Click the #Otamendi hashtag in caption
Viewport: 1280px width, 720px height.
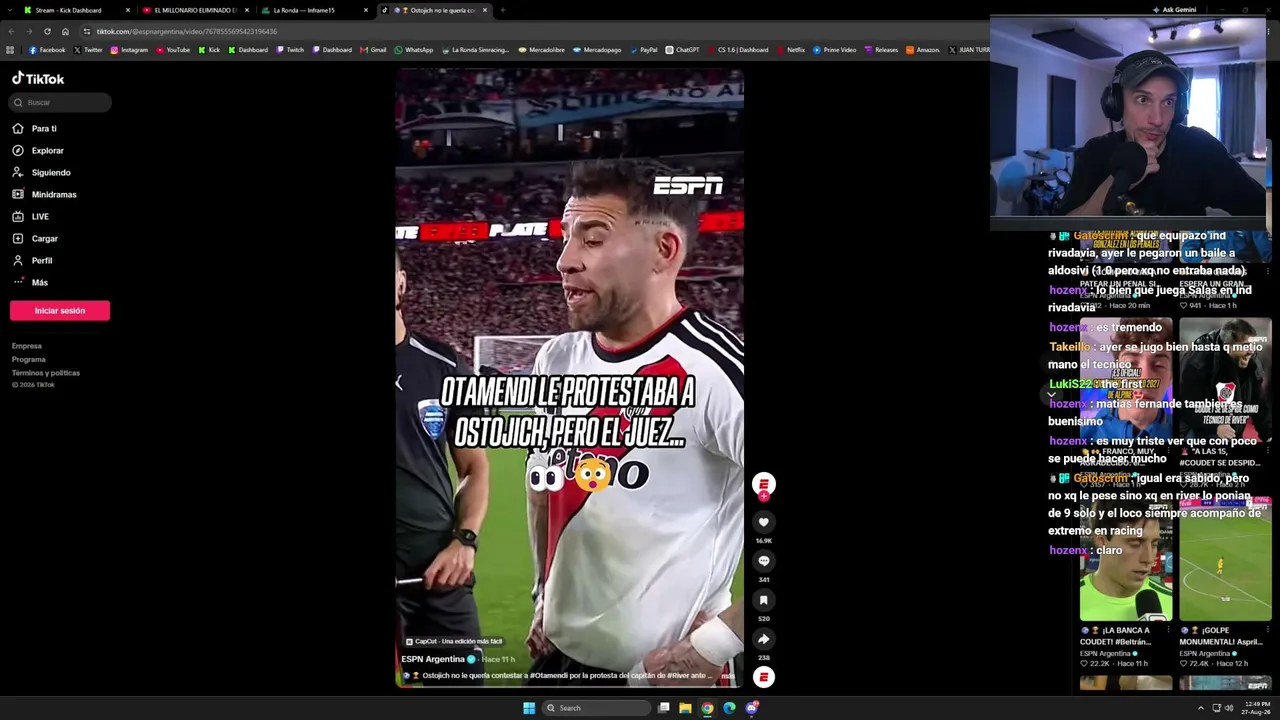point(548,676)
